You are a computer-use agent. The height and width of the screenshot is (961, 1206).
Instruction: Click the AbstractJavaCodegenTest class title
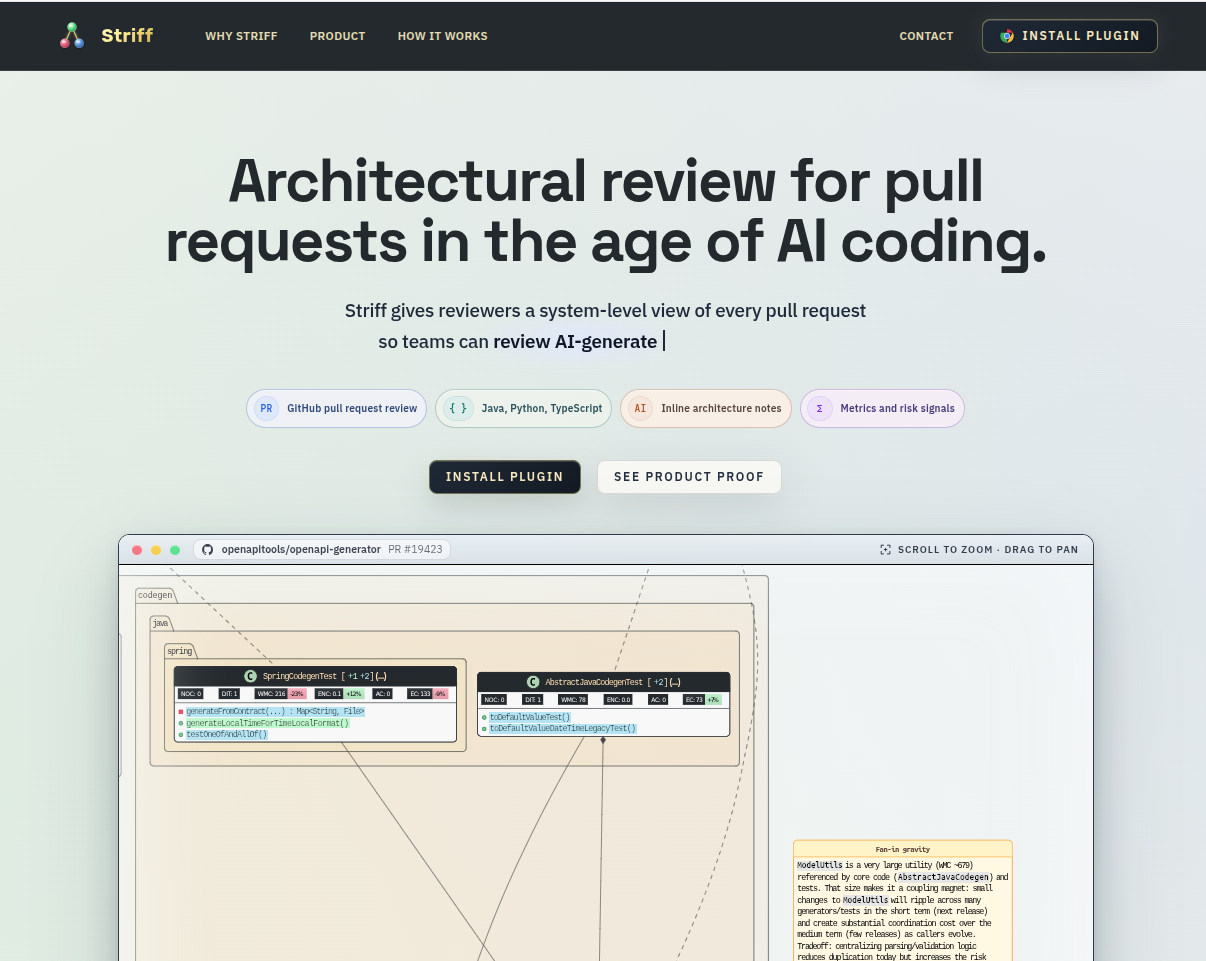coord(594,682)
